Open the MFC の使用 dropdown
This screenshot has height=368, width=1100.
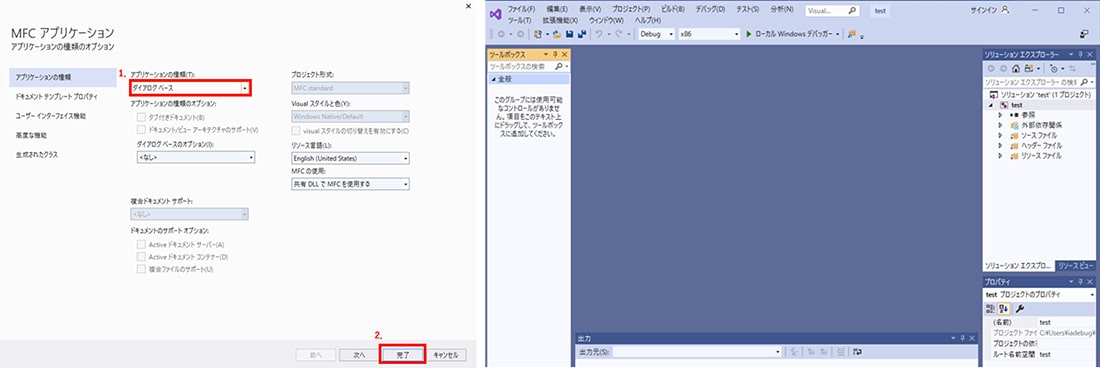coord(351,184)
